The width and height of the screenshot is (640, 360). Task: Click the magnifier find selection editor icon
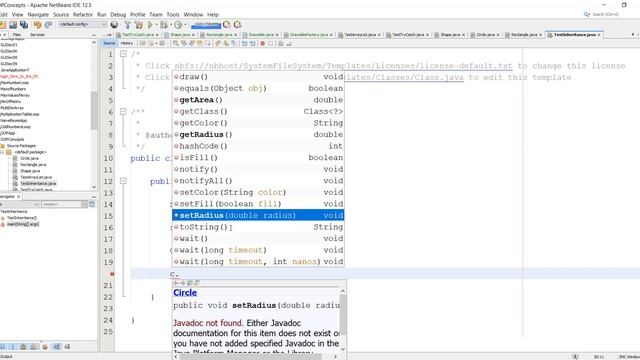point(176,43)
